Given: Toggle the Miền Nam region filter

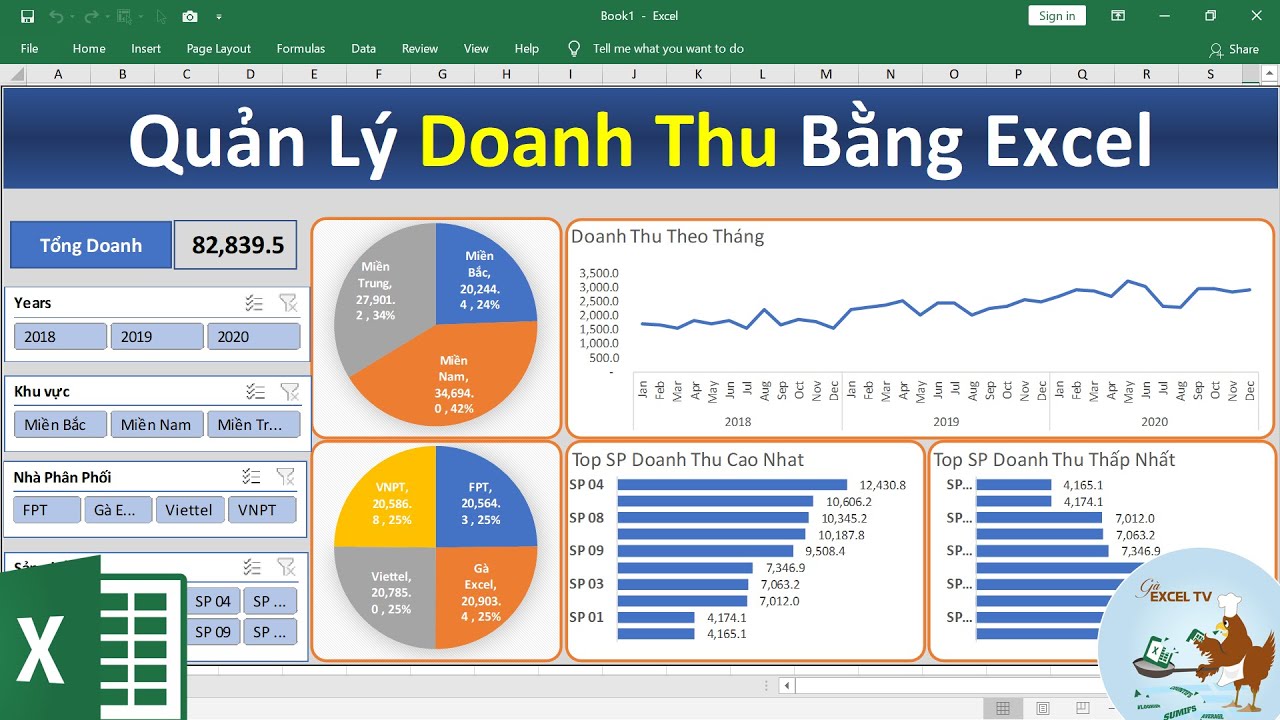Looking at the screenshot, I should click(157, 425).
